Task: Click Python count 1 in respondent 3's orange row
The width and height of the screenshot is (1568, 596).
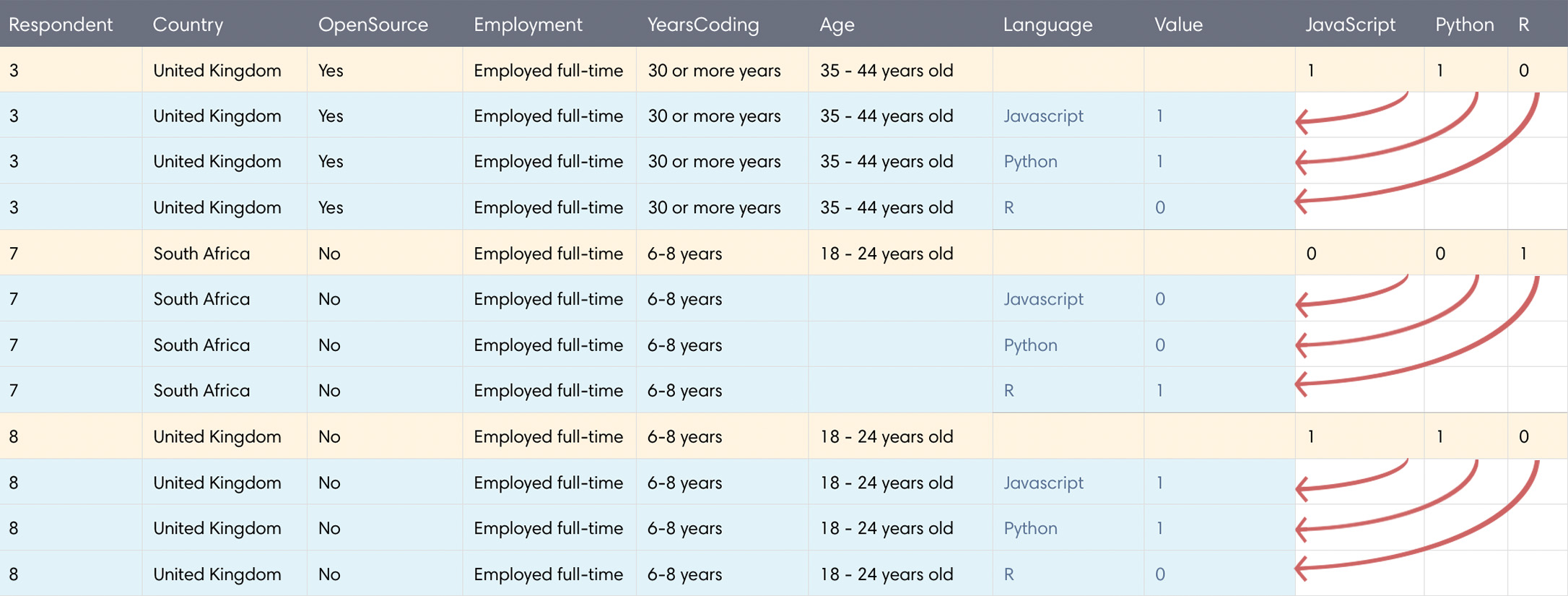Action: pyautogui.click(x=1439, y=71)
